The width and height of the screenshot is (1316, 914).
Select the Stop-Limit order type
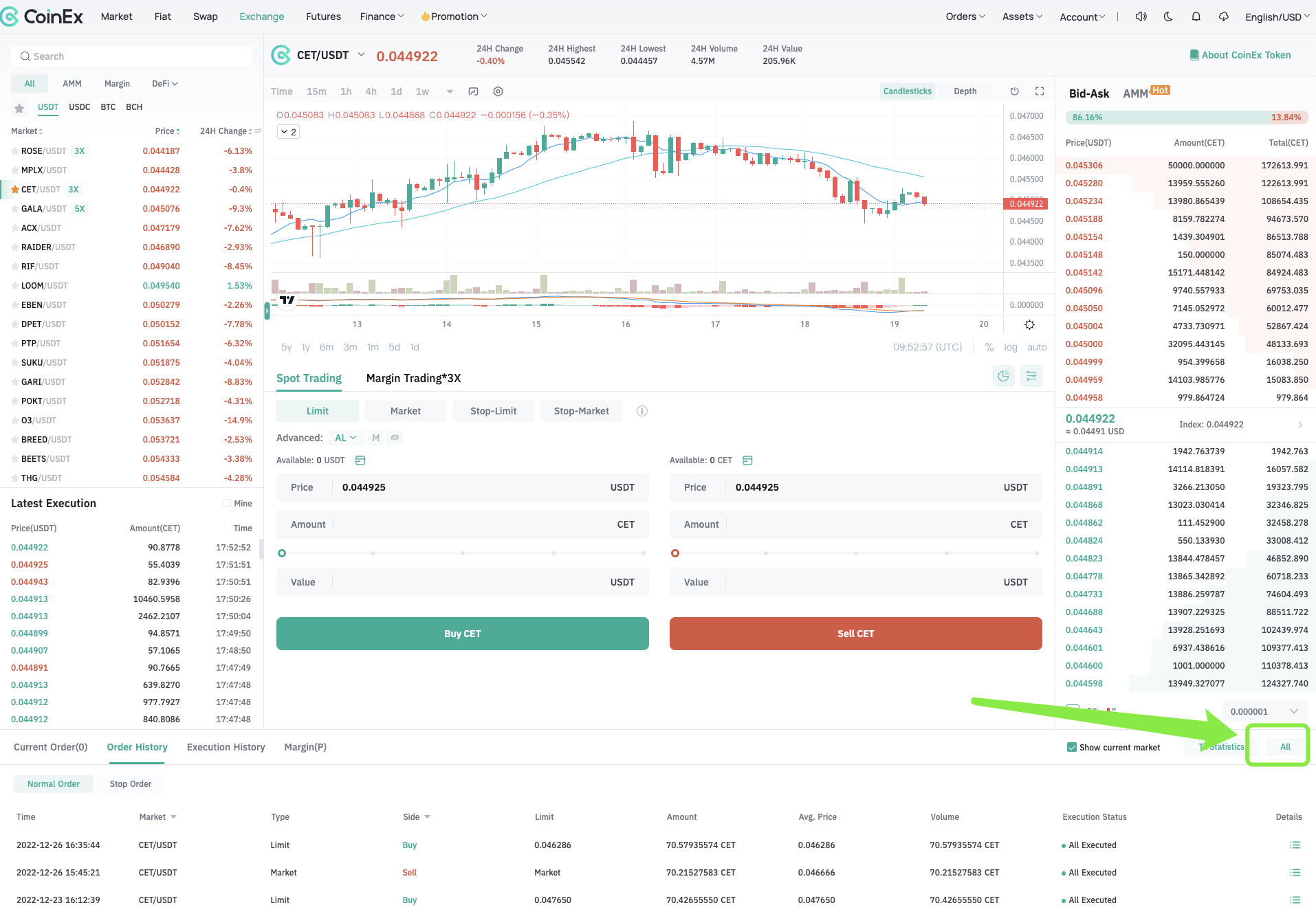pos(494,411)
